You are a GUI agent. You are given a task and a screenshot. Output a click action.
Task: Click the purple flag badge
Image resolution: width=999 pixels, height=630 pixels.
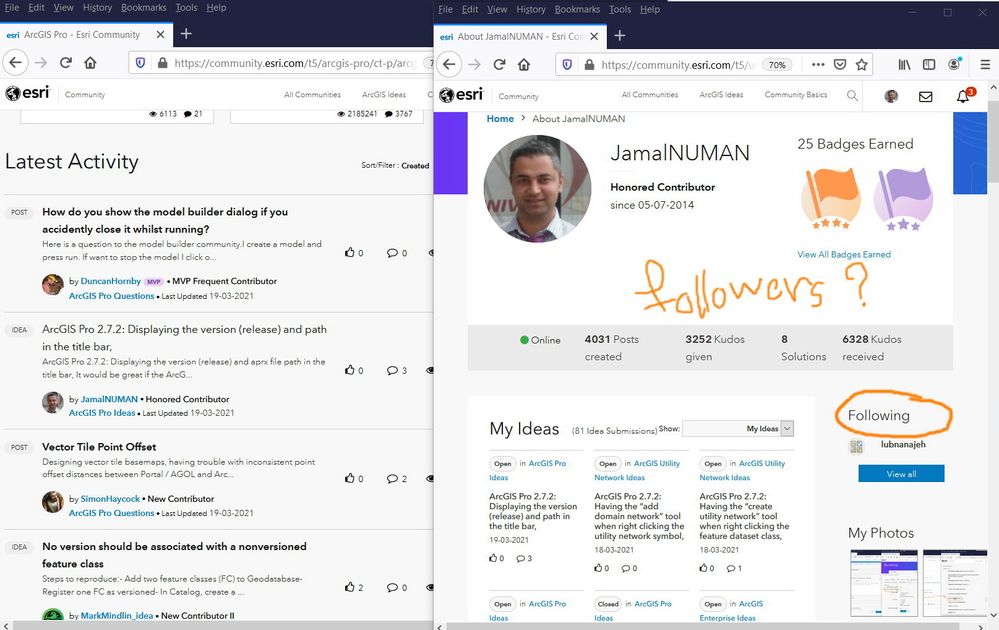click(x=903, y=199)
